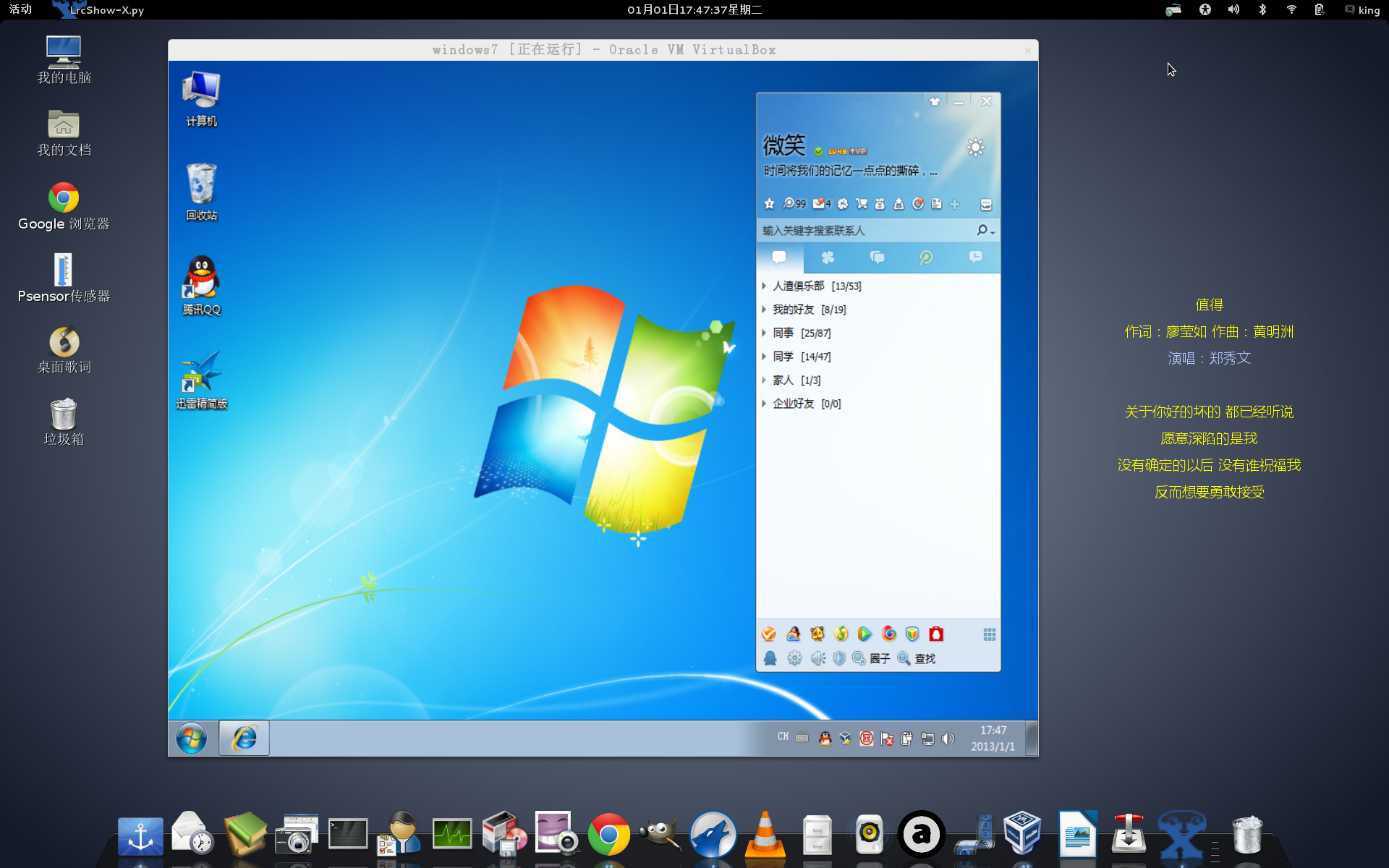Launch the QQ Live video player icon

point(865,634)
